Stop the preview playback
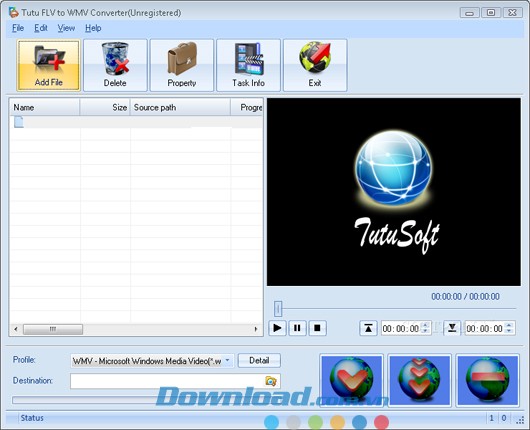 317,328
